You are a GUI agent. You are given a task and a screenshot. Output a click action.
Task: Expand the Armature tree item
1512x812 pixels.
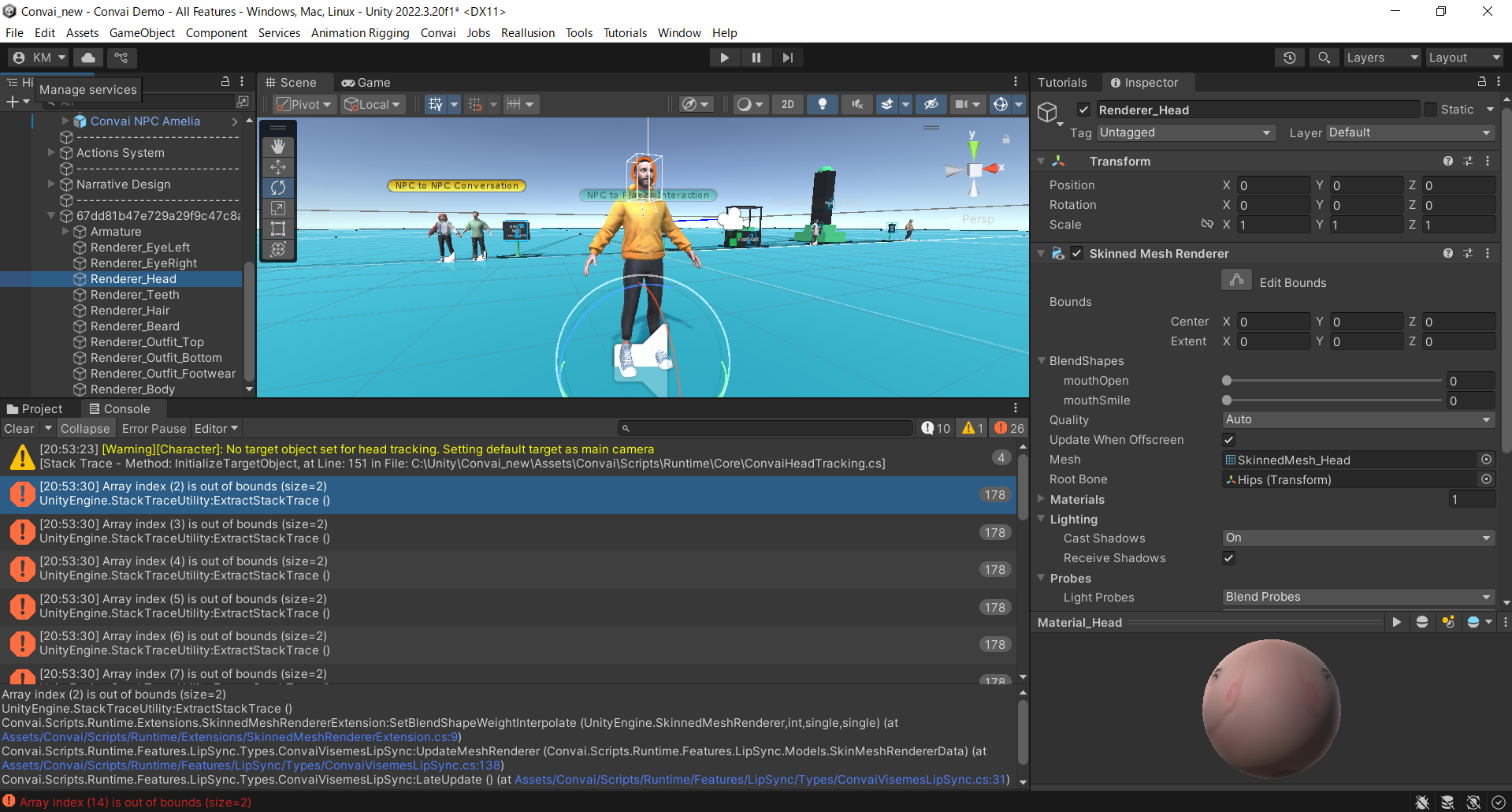(x=66, y=232)
